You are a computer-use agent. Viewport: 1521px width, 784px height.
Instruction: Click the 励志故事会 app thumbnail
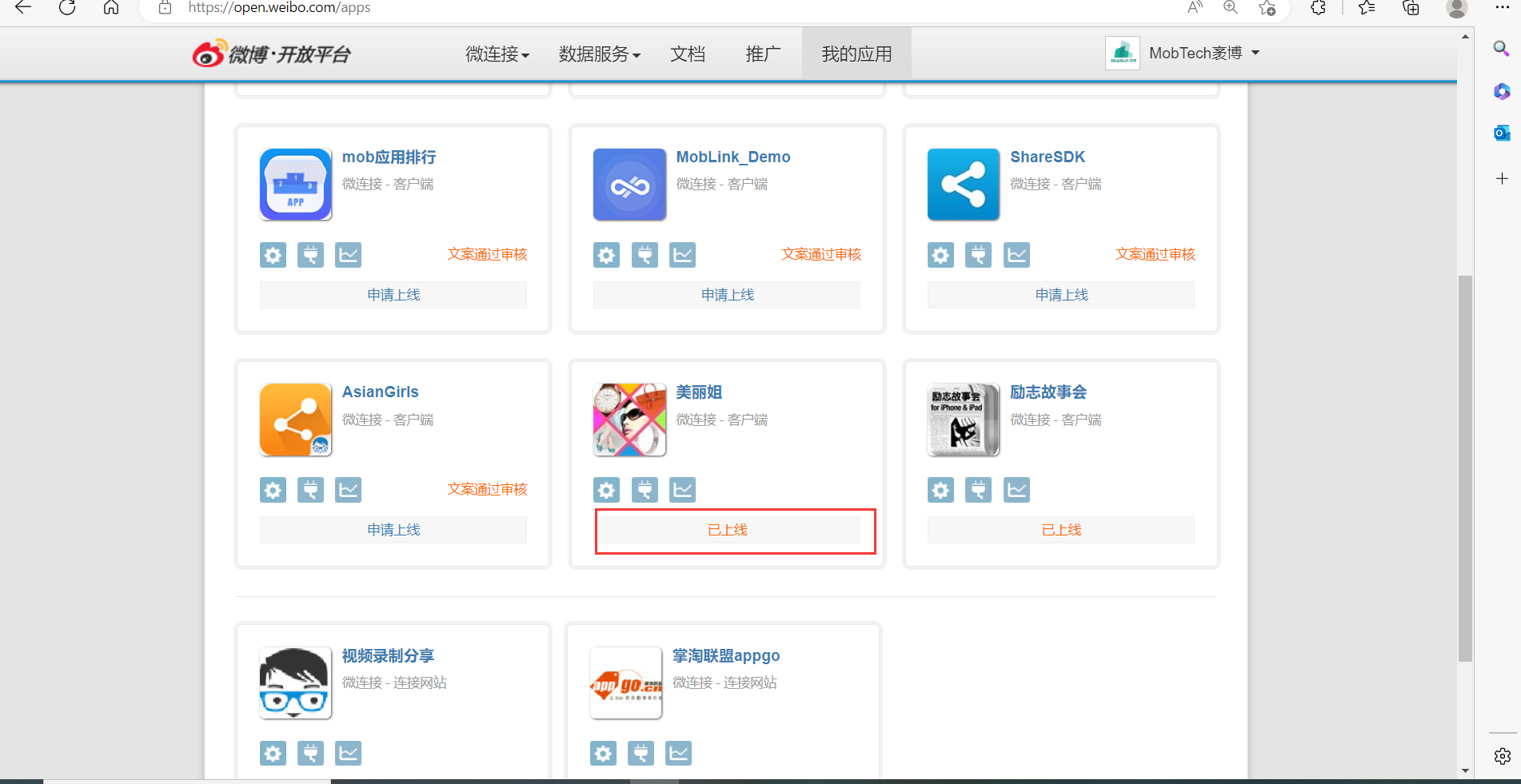tap(964, 420)
